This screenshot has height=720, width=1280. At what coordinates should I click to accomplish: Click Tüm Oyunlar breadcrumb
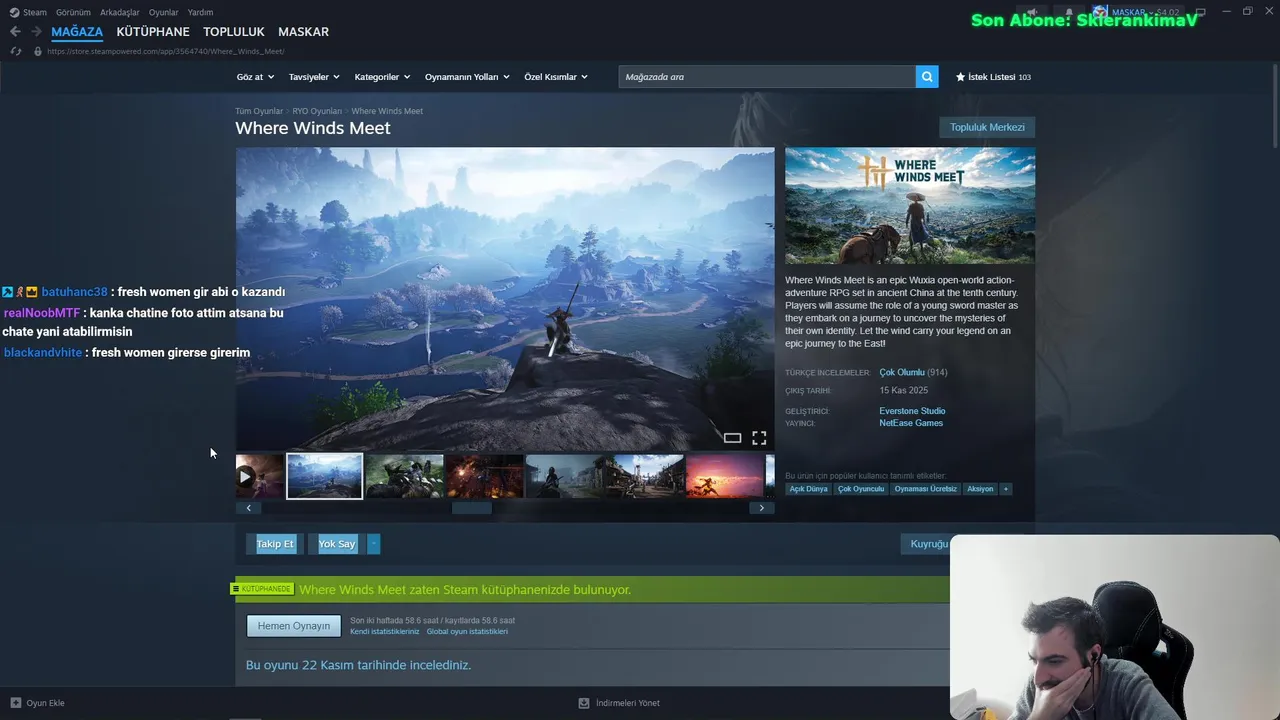tap(259, 111)
